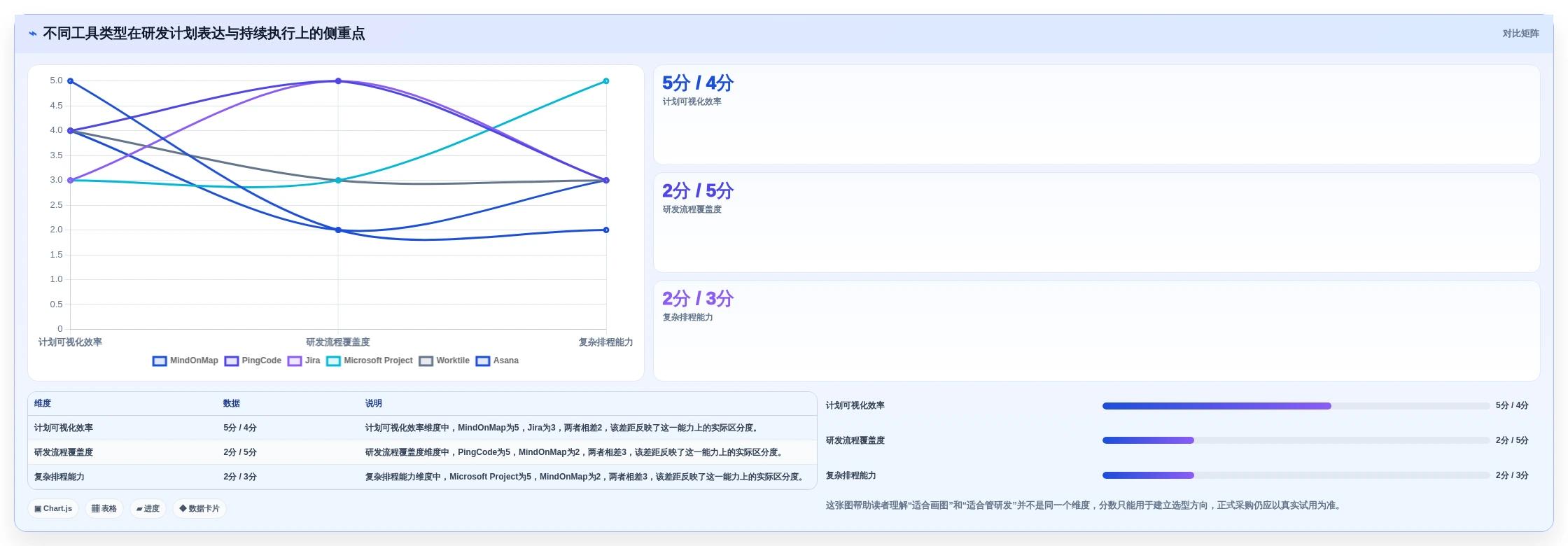Click the 计划可视化效率 progress bar
This screenshot has height=546, width=1568.
(x=1296, y=406)
